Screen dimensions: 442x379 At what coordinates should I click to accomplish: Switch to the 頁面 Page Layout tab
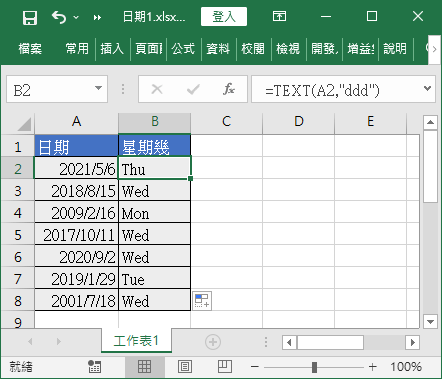tap(149, 49)
